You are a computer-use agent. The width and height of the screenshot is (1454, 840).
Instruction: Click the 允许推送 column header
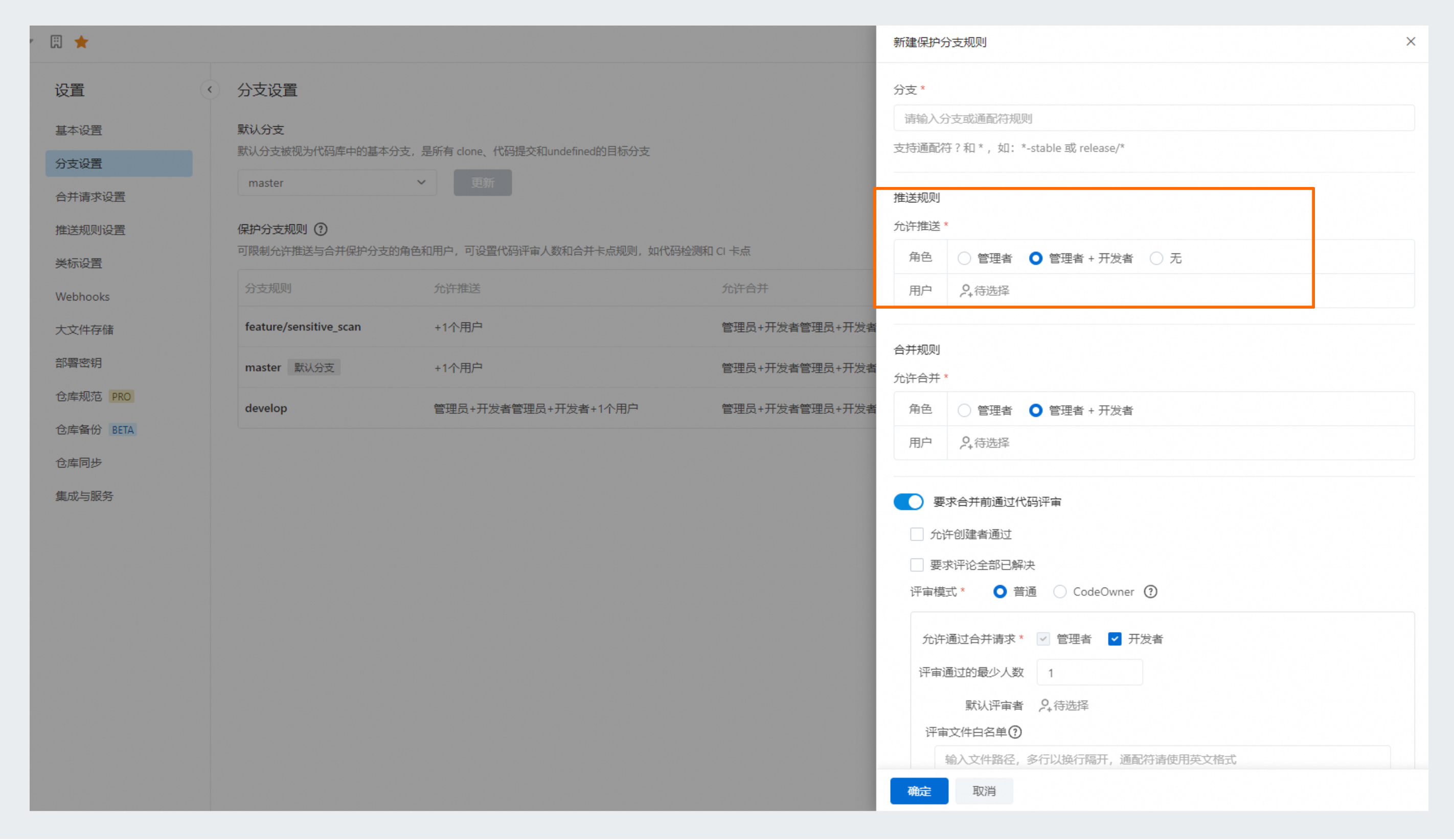[457, 288]
